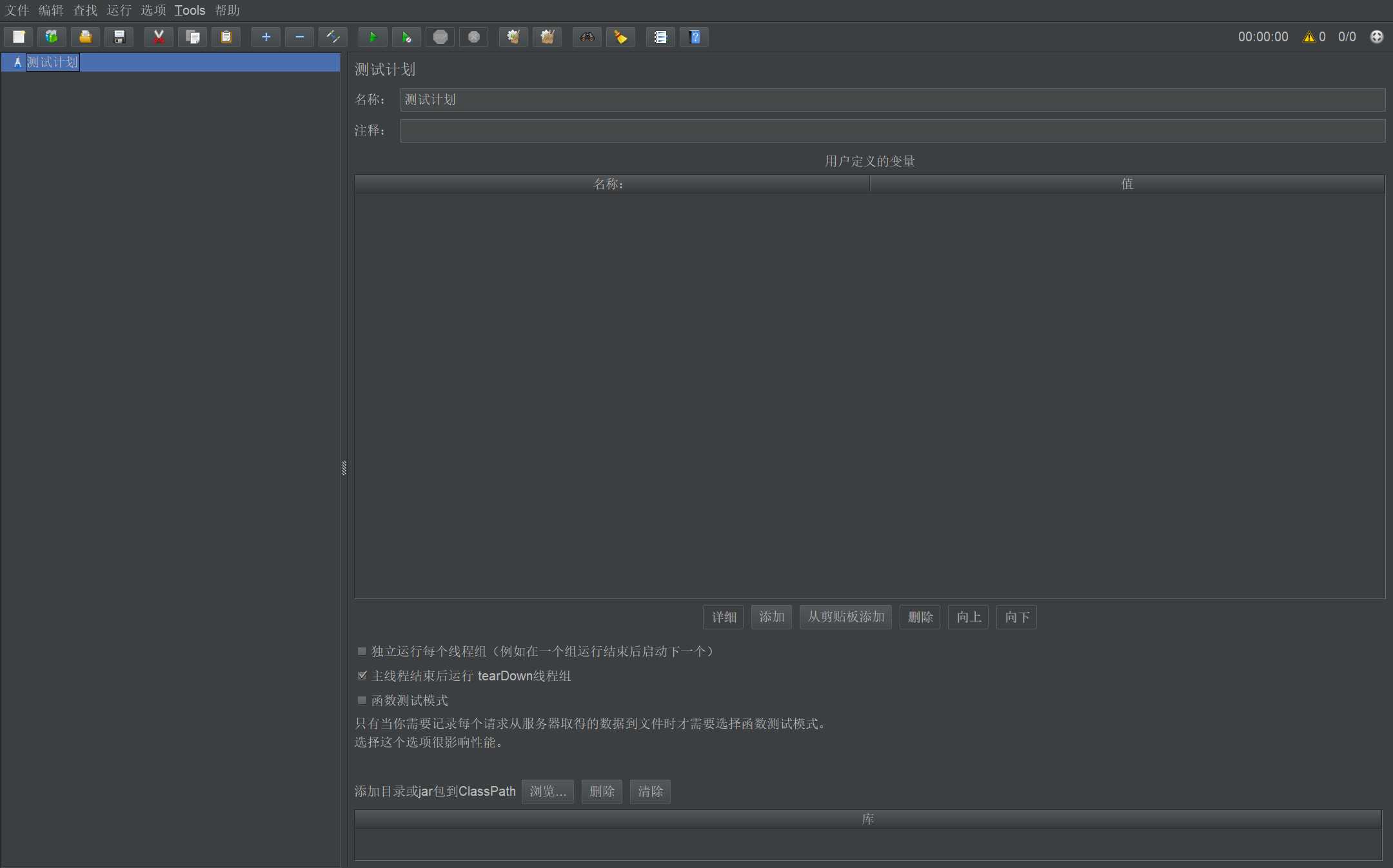The image size is (1393, 868).
Task: Untick 主线程结束后运行 tearDown线程组 checkbox
Action: coord(362,676)
